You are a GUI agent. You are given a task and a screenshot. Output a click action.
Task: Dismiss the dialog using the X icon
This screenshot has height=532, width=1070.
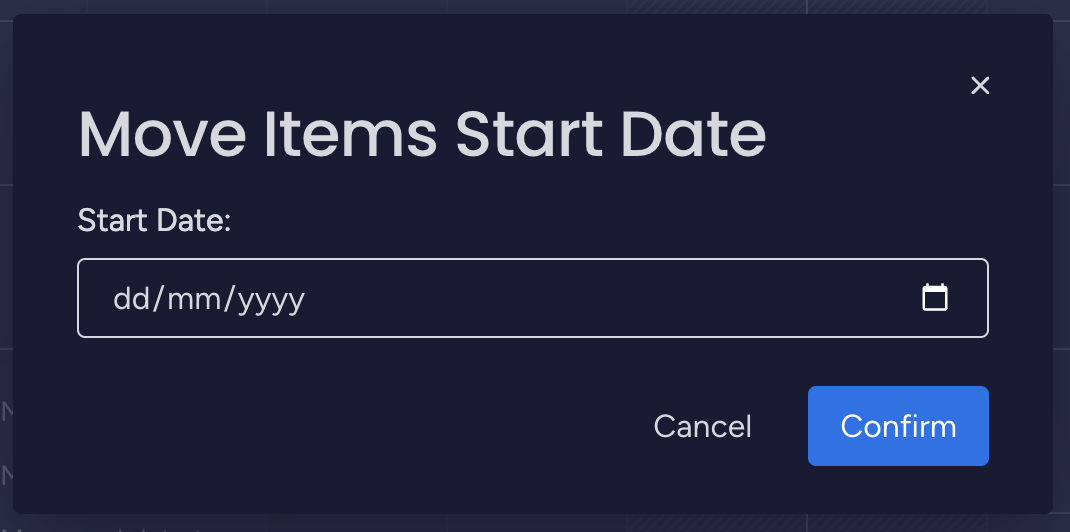pyautogui.click(x=980, y=86)
